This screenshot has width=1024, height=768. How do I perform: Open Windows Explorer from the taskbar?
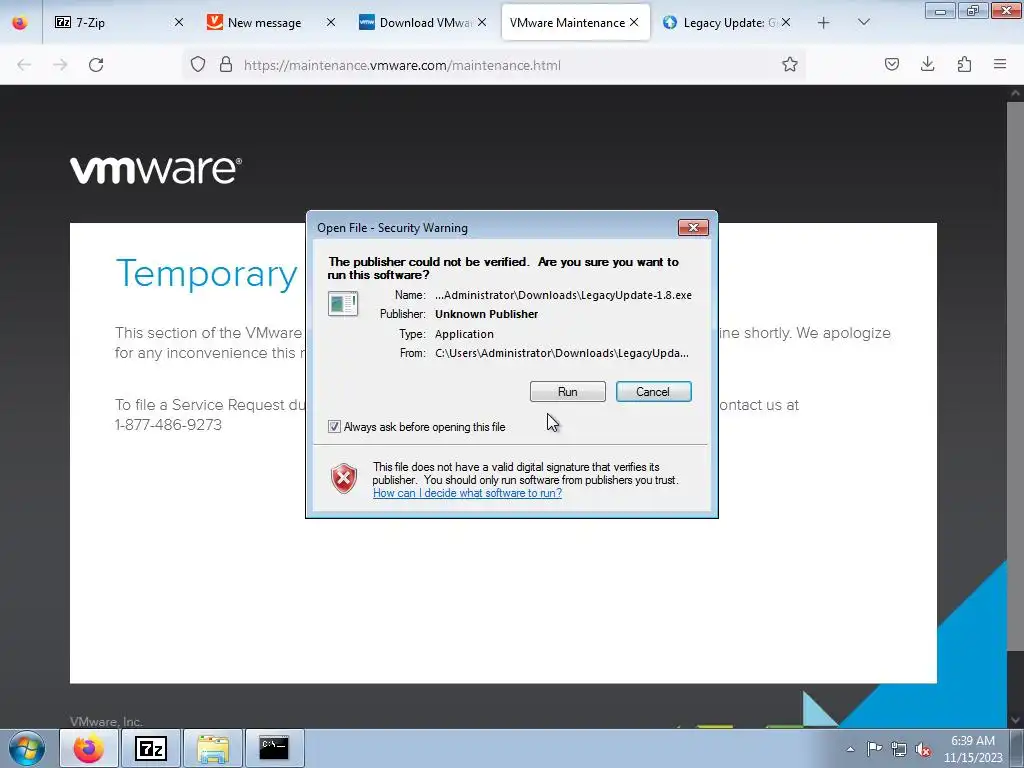(213, 748)
